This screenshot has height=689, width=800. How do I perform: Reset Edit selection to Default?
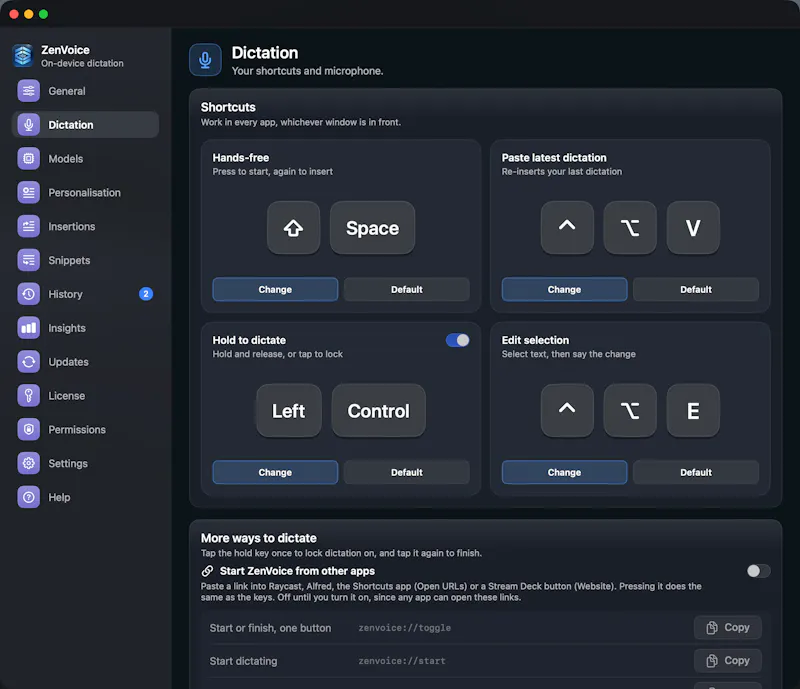(696, 472)
